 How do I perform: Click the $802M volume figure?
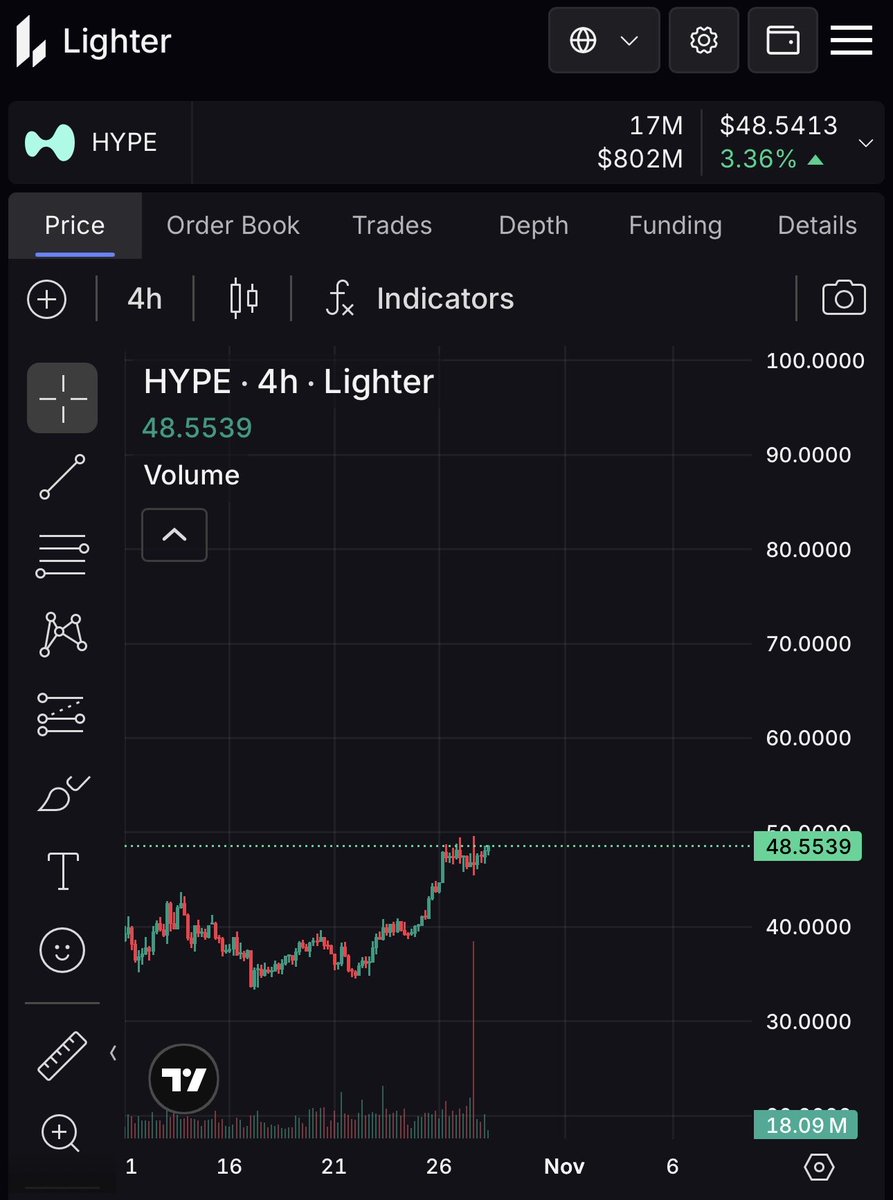(640, 159)
